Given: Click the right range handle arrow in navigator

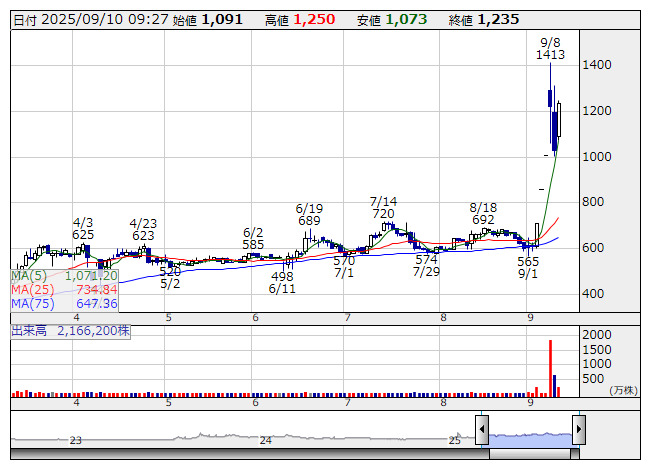Looking at the screenshot, I should [x=579, y=432].
